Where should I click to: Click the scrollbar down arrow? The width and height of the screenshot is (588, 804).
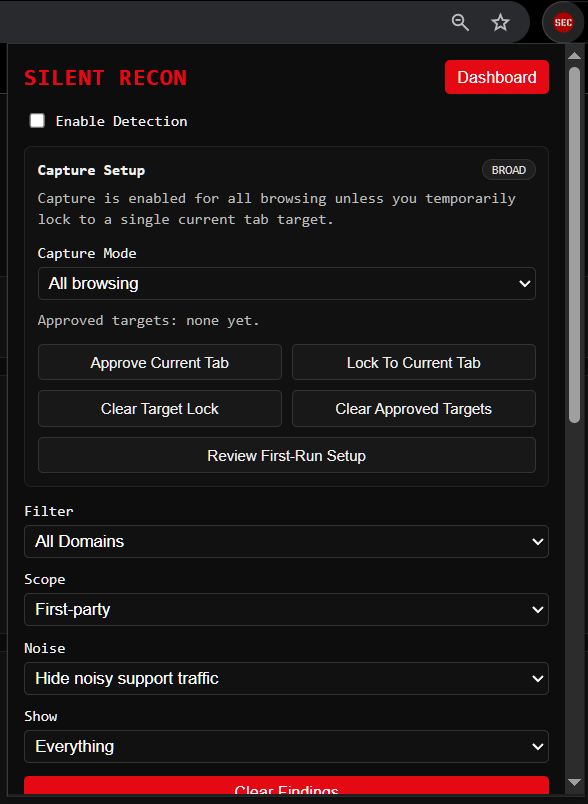pyautogui.click(x=574, y=782)
